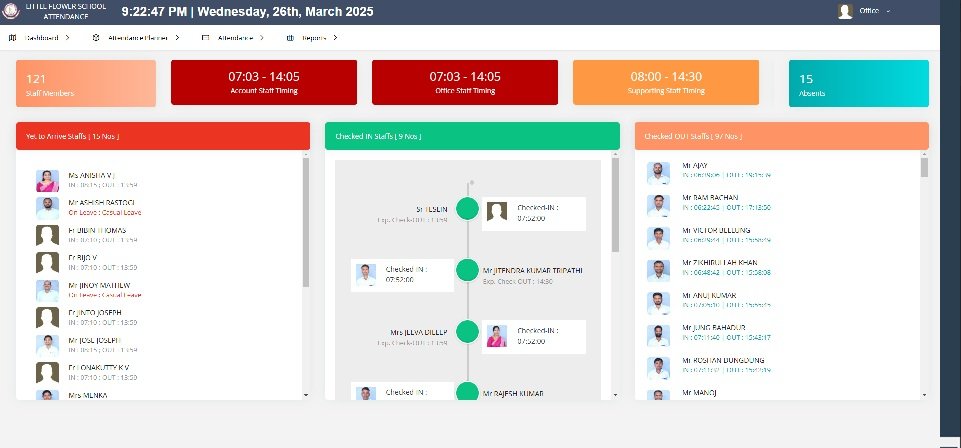Click Sr Teslin's Checked-IN 07:52:00 card
This screenshot has height=448, width=961.
[533, 213]
